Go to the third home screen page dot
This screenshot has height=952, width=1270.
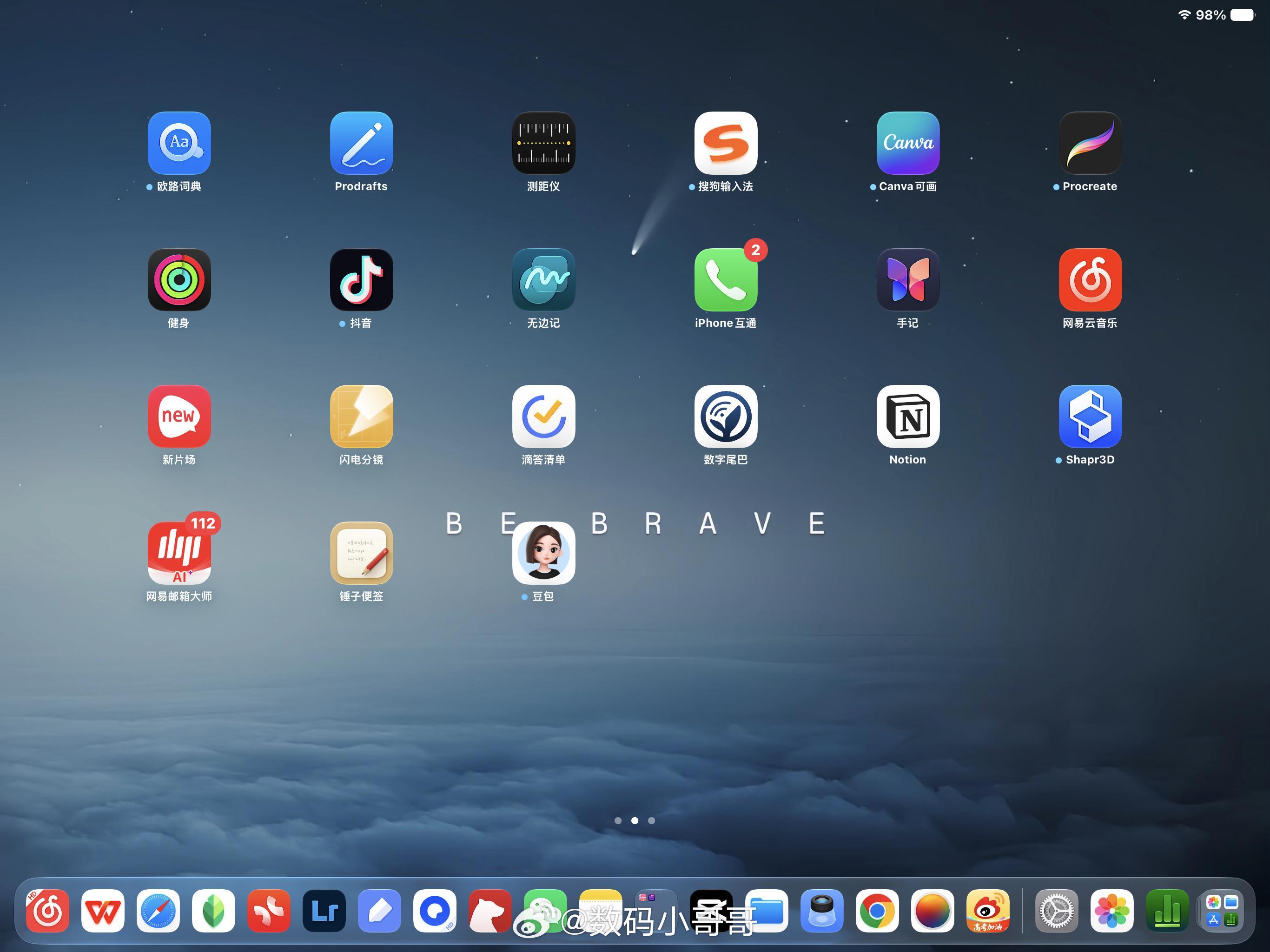(651, 820)
